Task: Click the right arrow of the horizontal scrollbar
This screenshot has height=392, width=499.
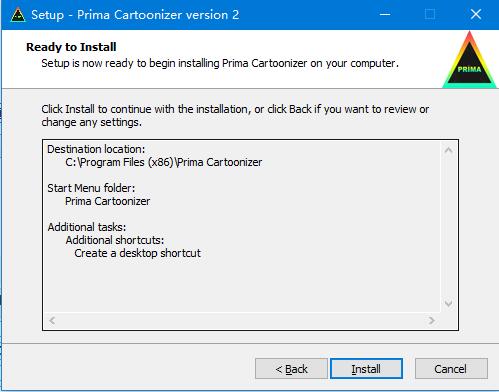Action: pos(432,320)
